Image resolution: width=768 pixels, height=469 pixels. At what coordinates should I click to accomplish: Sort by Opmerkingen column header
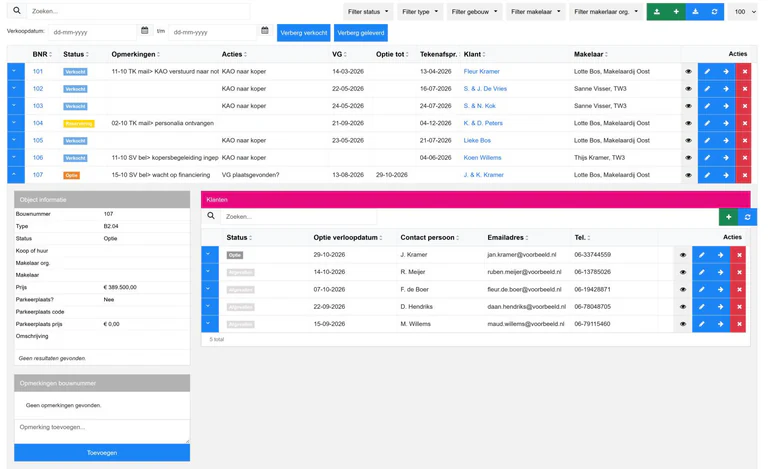[x=136, y=54]
